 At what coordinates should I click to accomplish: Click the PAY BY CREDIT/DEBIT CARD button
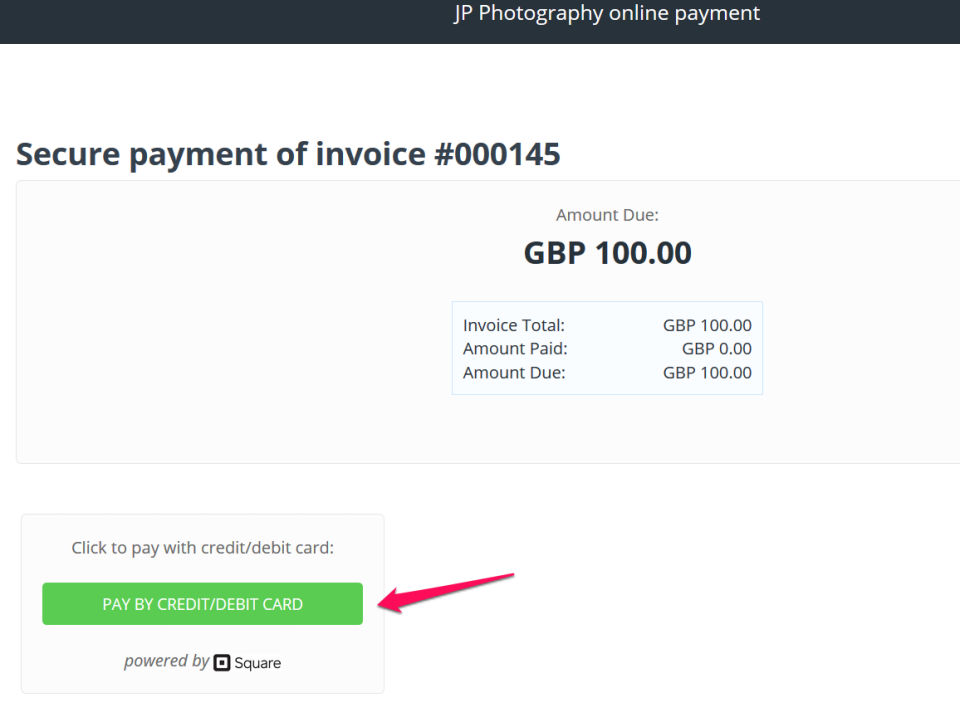tap(202, 604)
